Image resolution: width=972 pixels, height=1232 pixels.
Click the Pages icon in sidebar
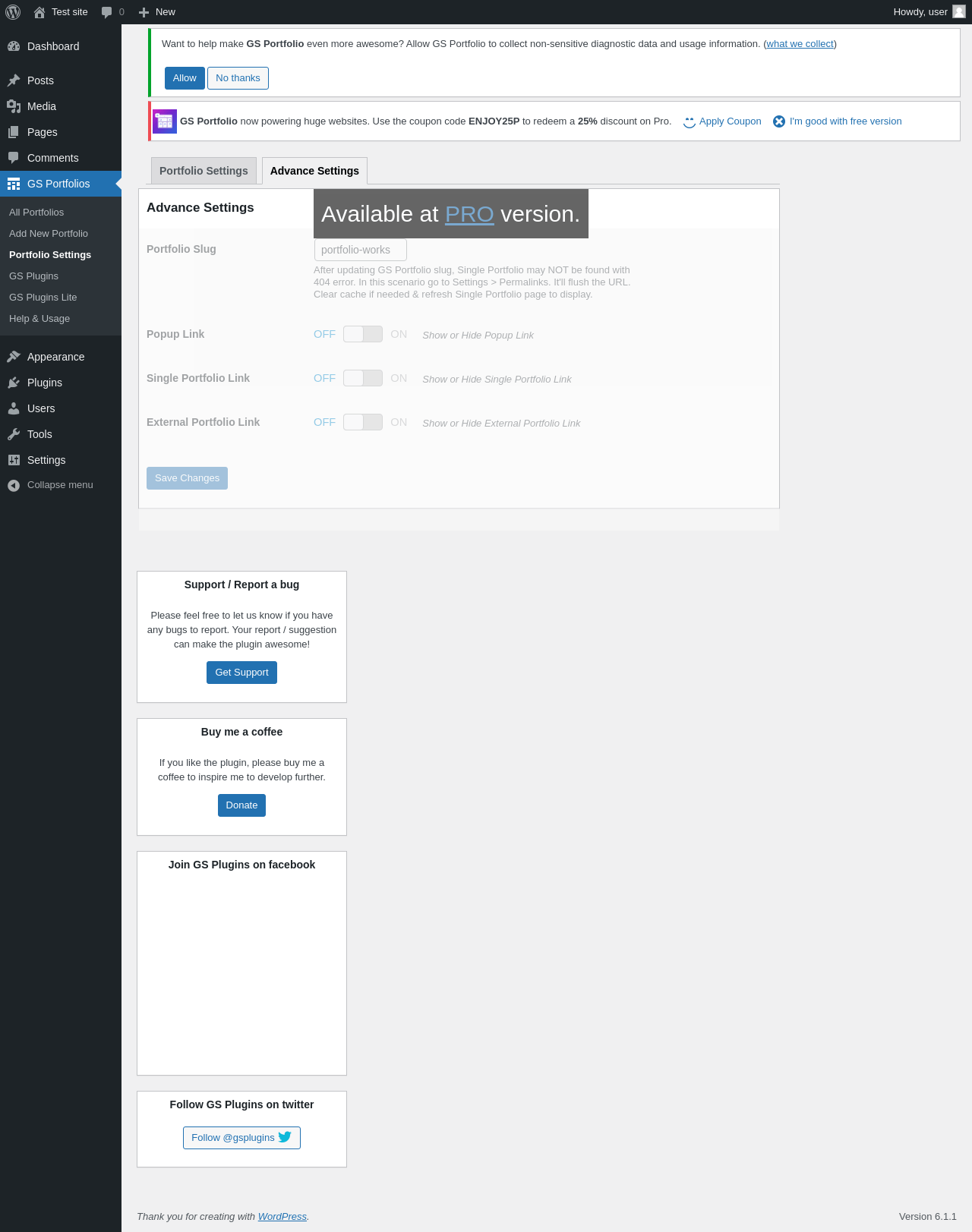[14, 132]
